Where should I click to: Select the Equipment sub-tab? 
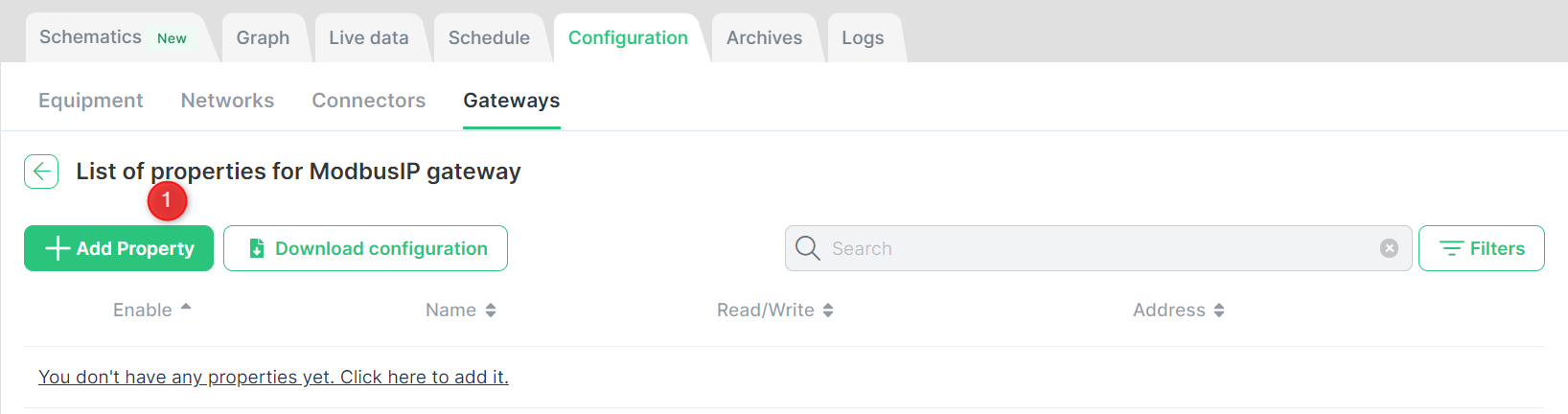coord(91,101)
